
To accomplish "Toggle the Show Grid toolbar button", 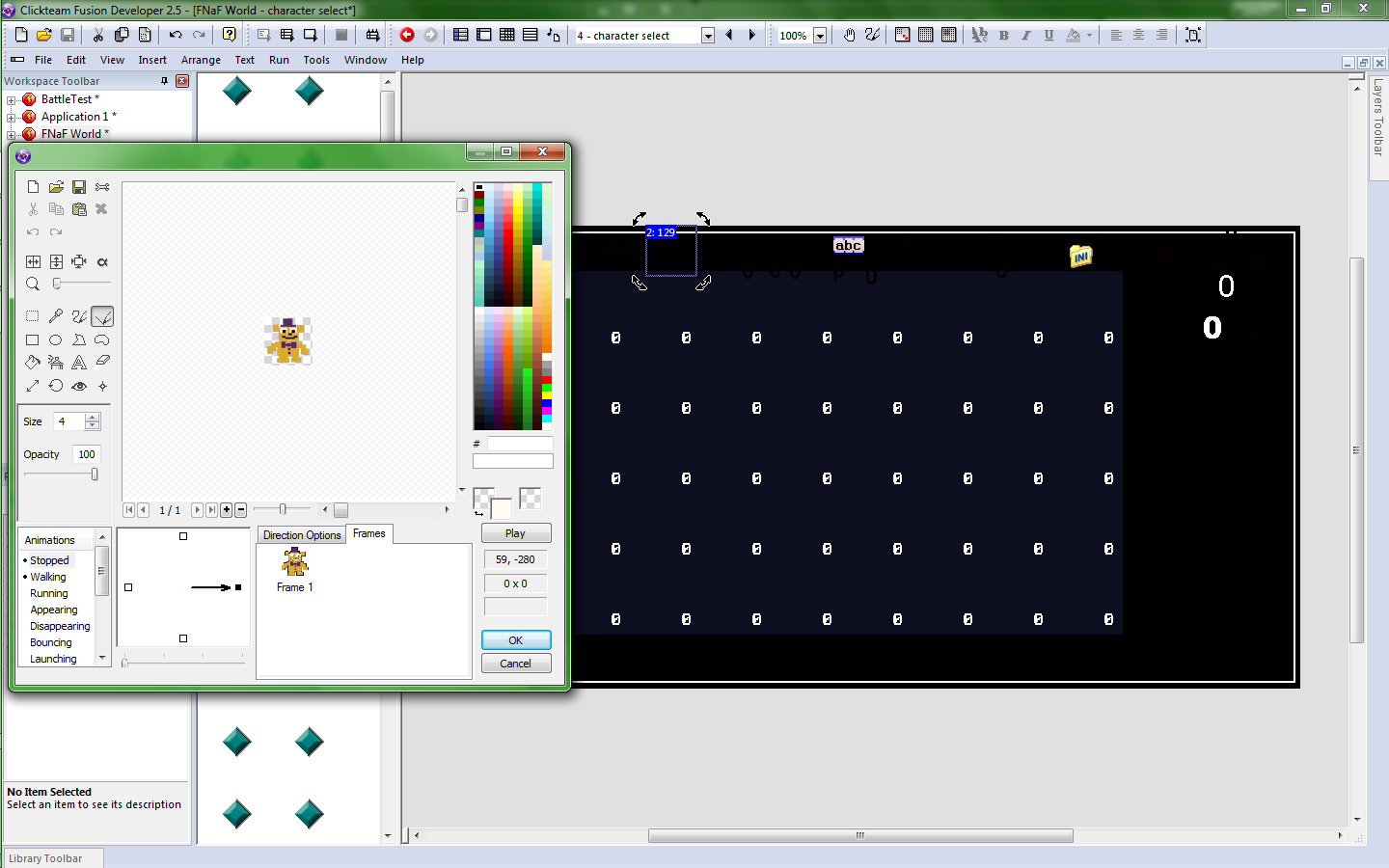I will pos(926,35).
